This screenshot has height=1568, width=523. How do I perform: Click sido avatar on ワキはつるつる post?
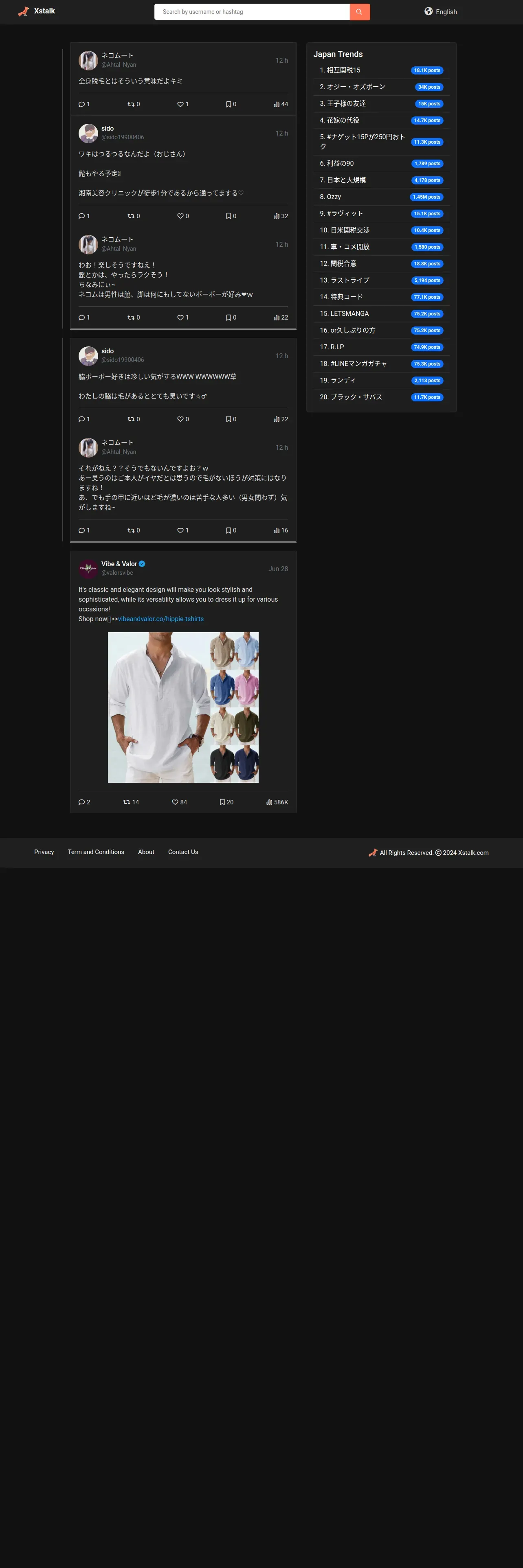tap(88, 133)
